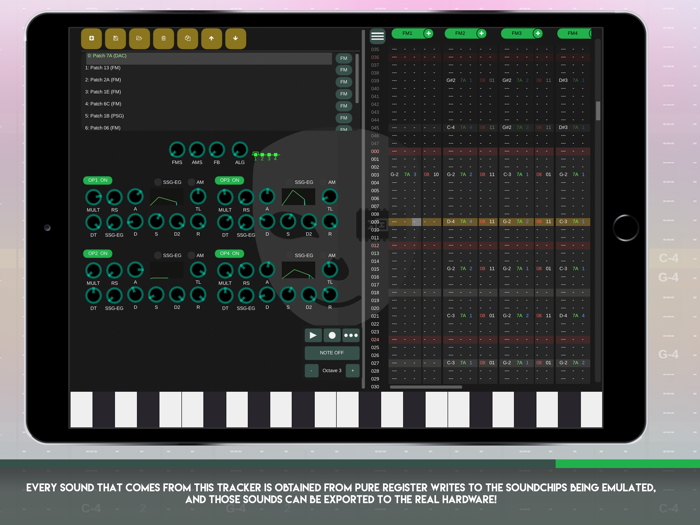
Task: Adjust the AMS knob
Action: 197,150
